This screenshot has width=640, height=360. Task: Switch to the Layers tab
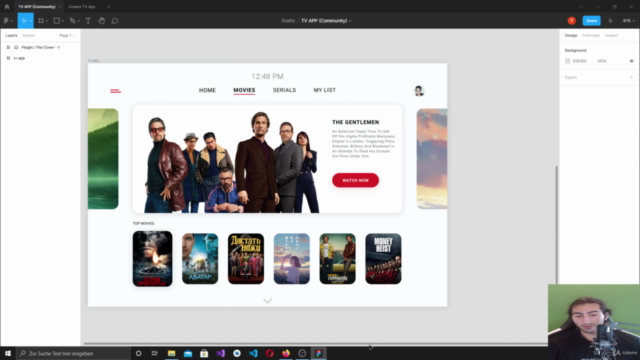pyautogui.click(x=11, y=36)
